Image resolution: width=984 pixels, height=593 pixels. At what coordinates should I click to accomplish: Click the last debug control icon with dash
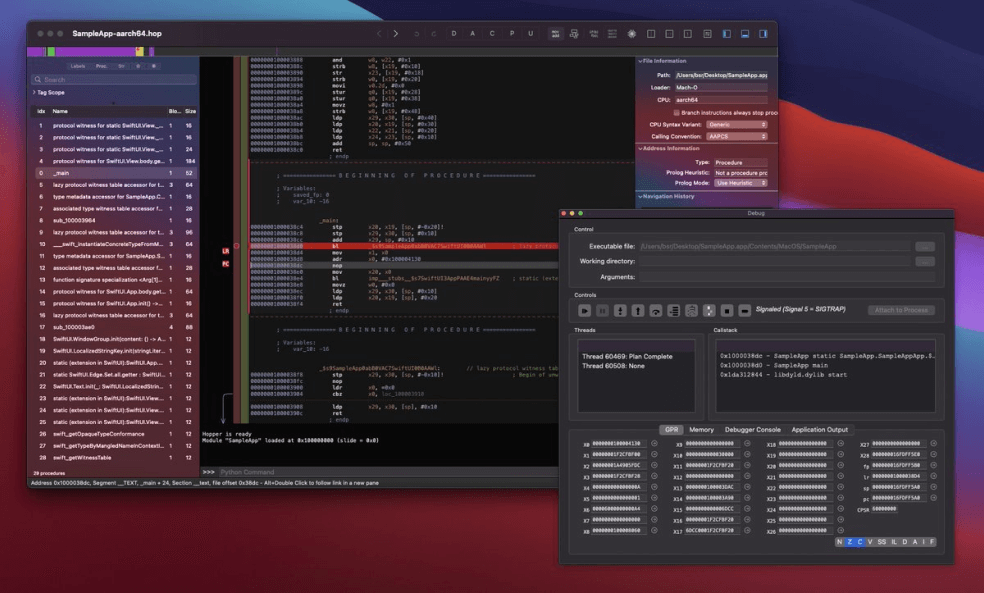point(744,311)
